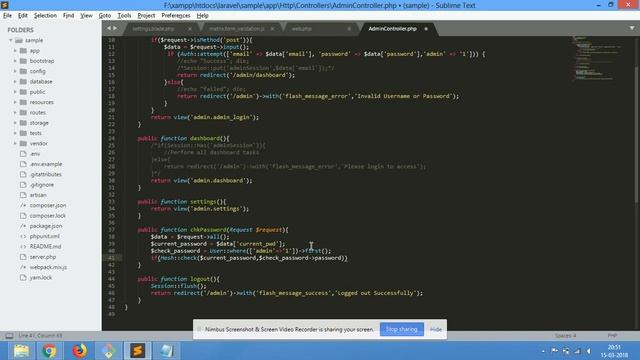Open the tab list dropdown arrow
The width and height of the screenshot is (640, 360).
pyautogui.click(x=632, y=28)
